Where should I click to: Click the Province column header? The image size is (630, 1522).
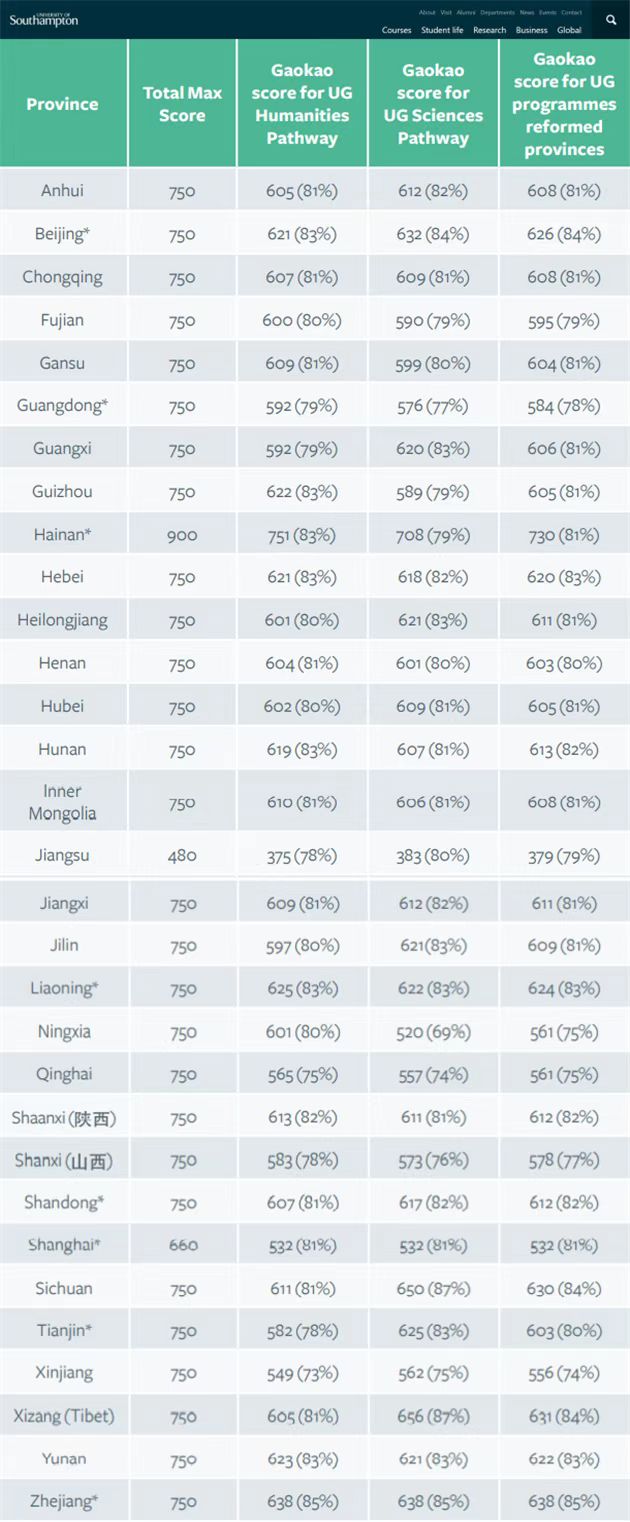(x=63, y=104)
